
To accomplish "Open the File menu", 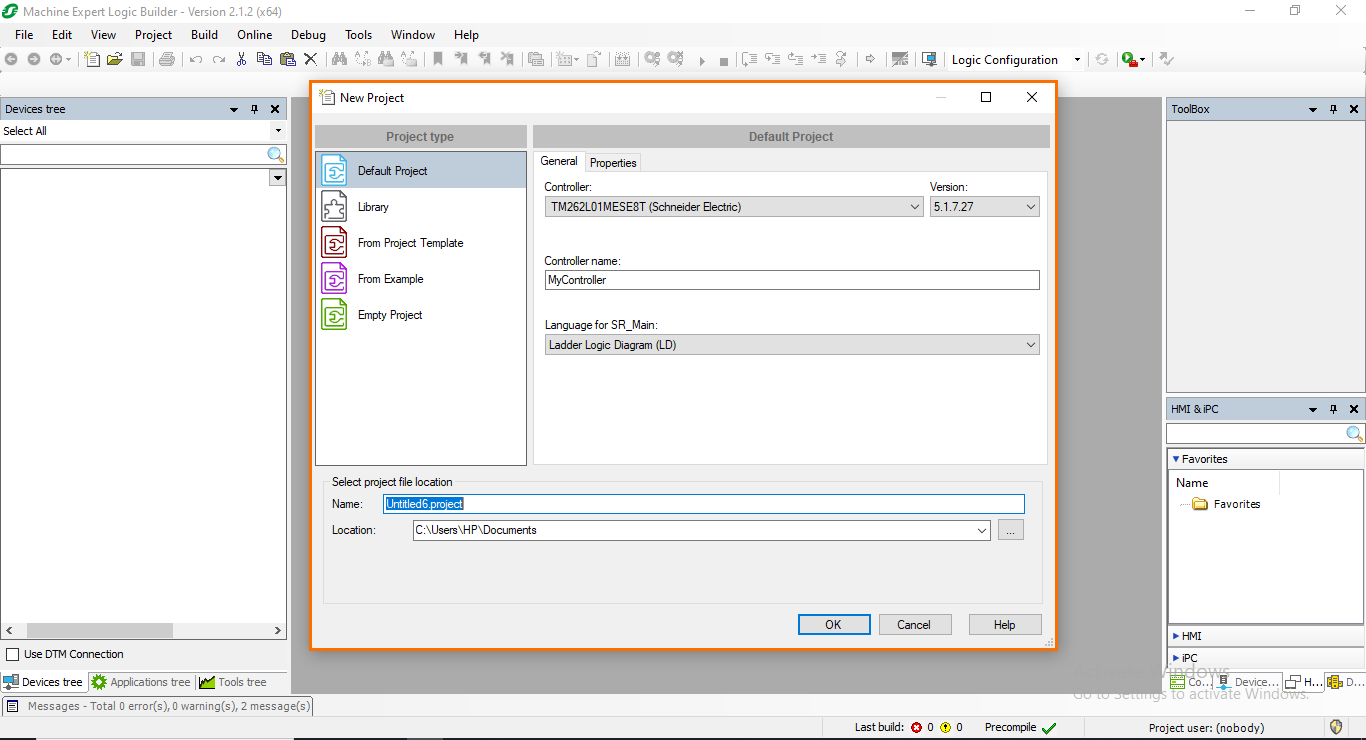I will (24, 34).
